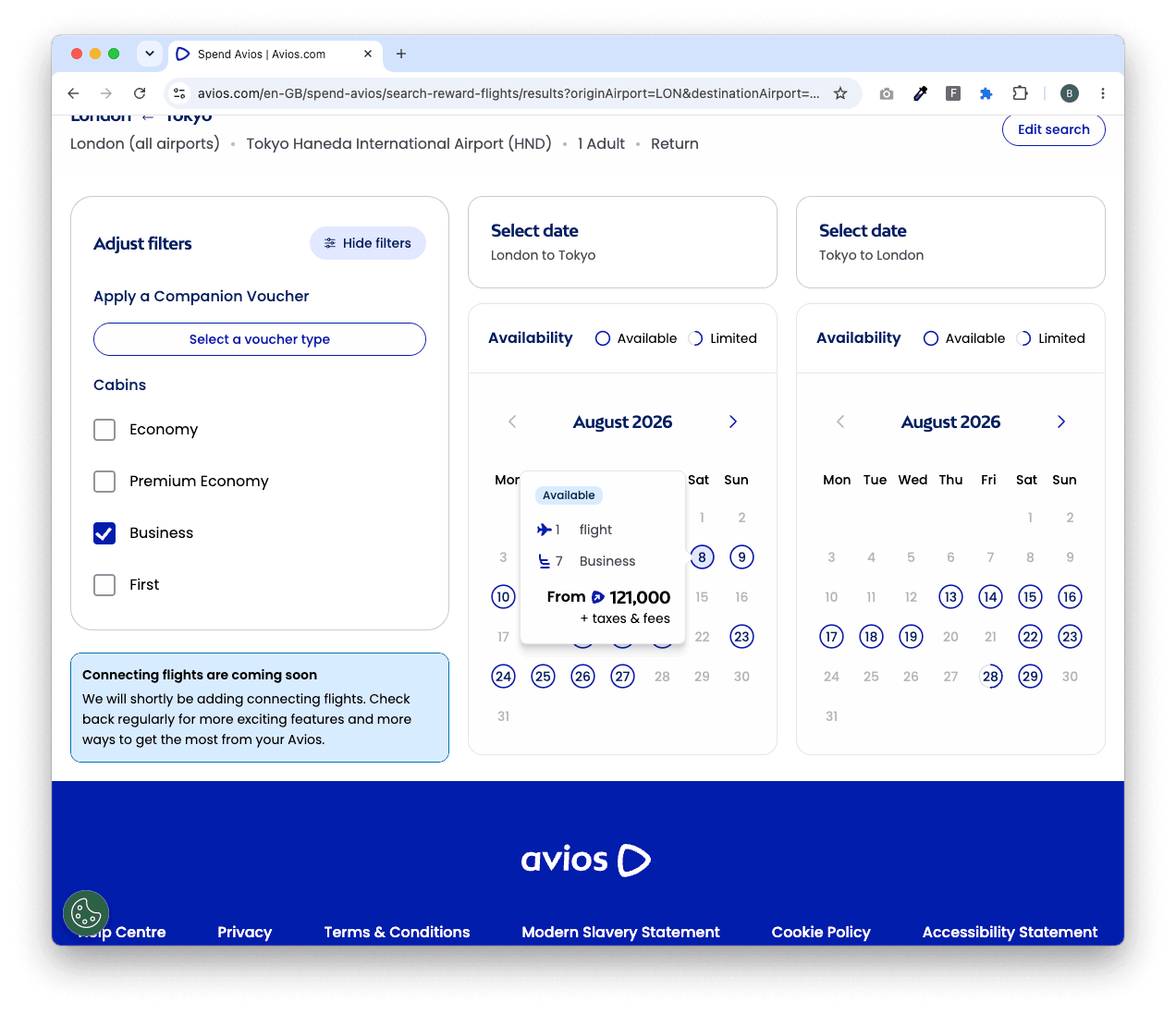This screenshot has width=1176, height=1014.
Task: Bookmark this page with the star icon
Action: [x=840, y=93]
